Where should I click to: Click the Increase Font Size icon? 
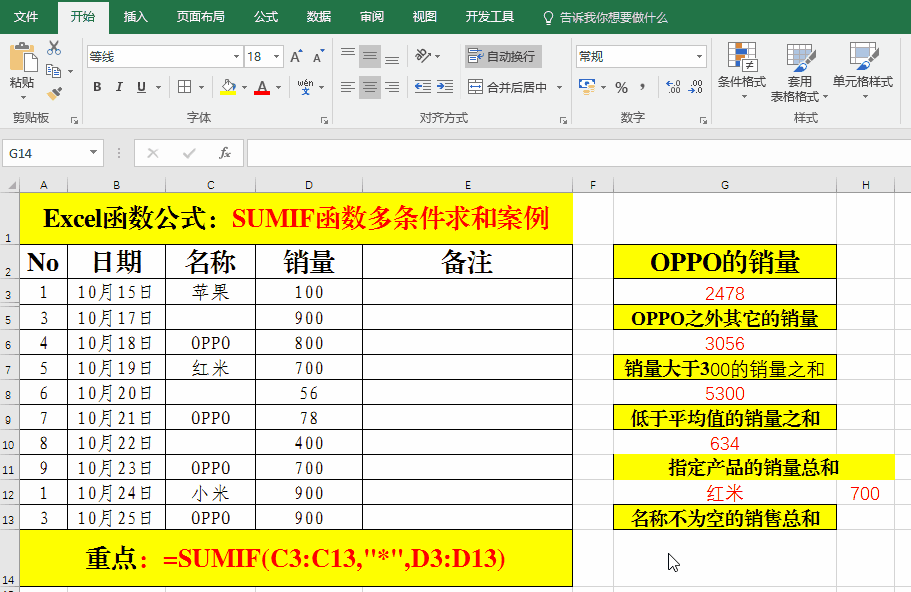tap(296, 57)
